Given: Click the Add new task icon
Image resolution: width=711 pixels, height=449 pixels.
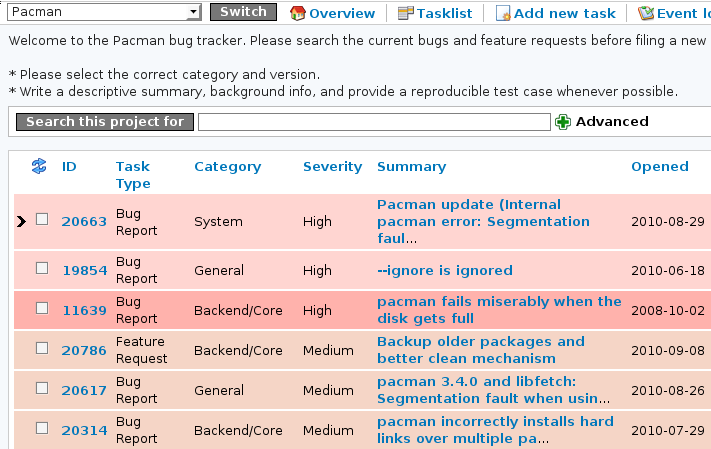Looking at the screenshot, I should click(x=503, y=13).
